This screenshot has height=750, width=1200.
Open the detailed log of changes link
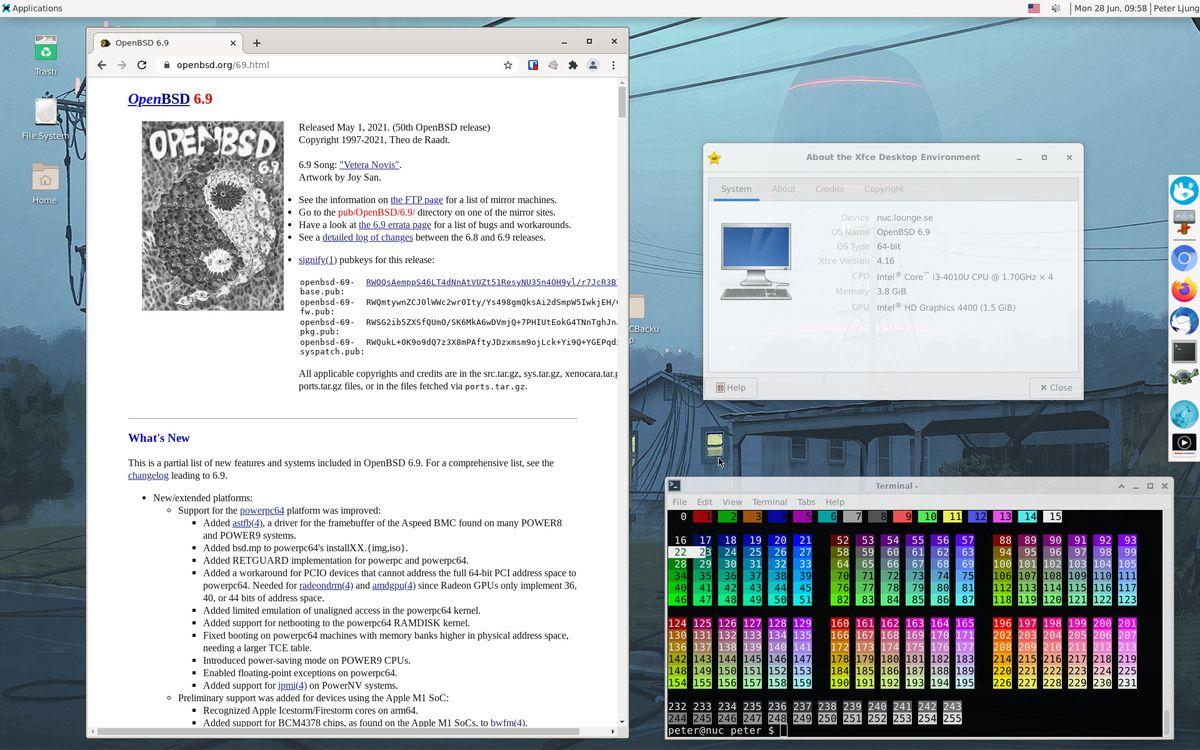tap(367, 237)
